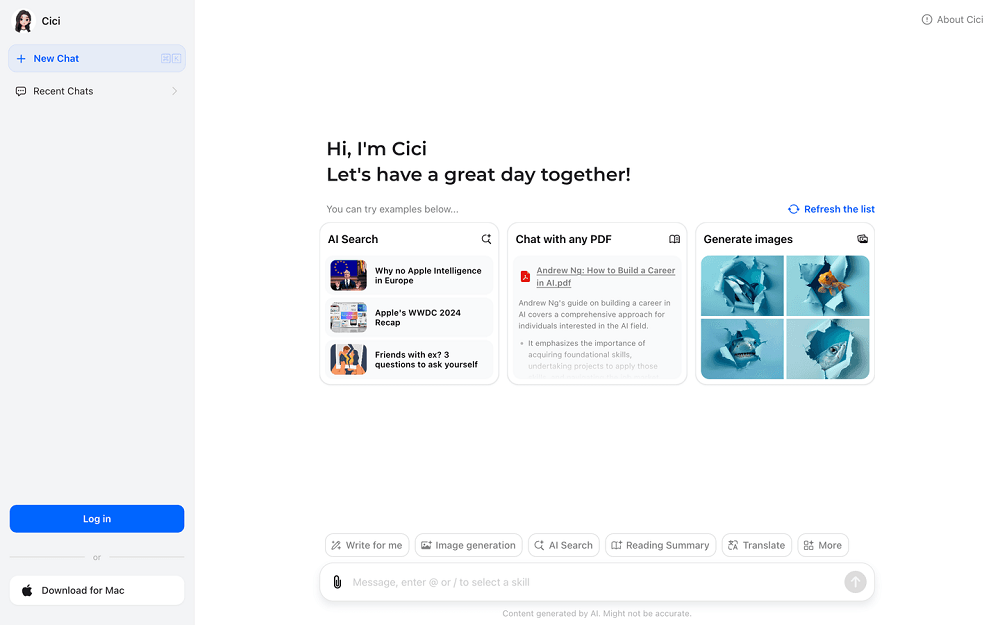Click the search icon on the AI Search card

point(486,239)
